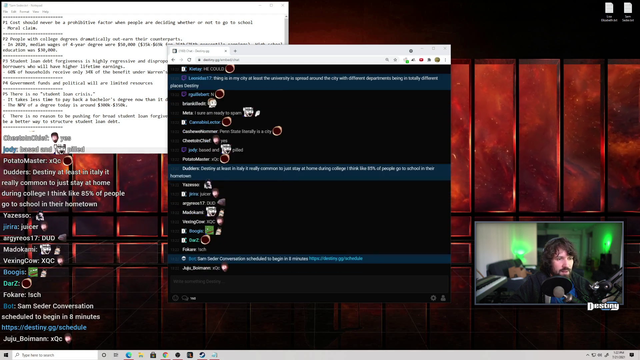Viewport: 640px width, 360px height.
Task: Click username Dudders in browser chat
Action: click(x=191, y=168)
